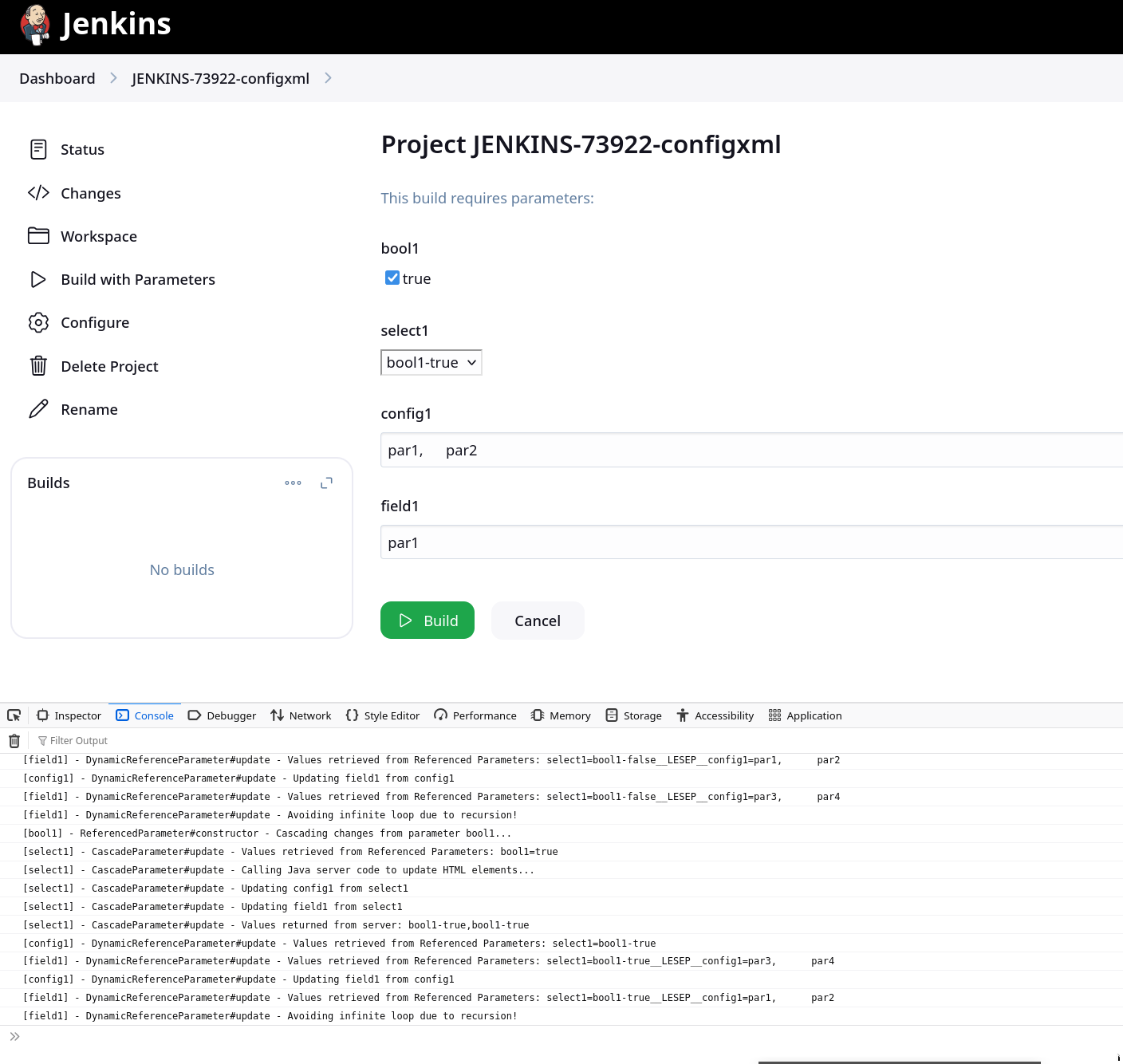Open Workspace folder icon
1123x1064 pixels.
[38, 236]
